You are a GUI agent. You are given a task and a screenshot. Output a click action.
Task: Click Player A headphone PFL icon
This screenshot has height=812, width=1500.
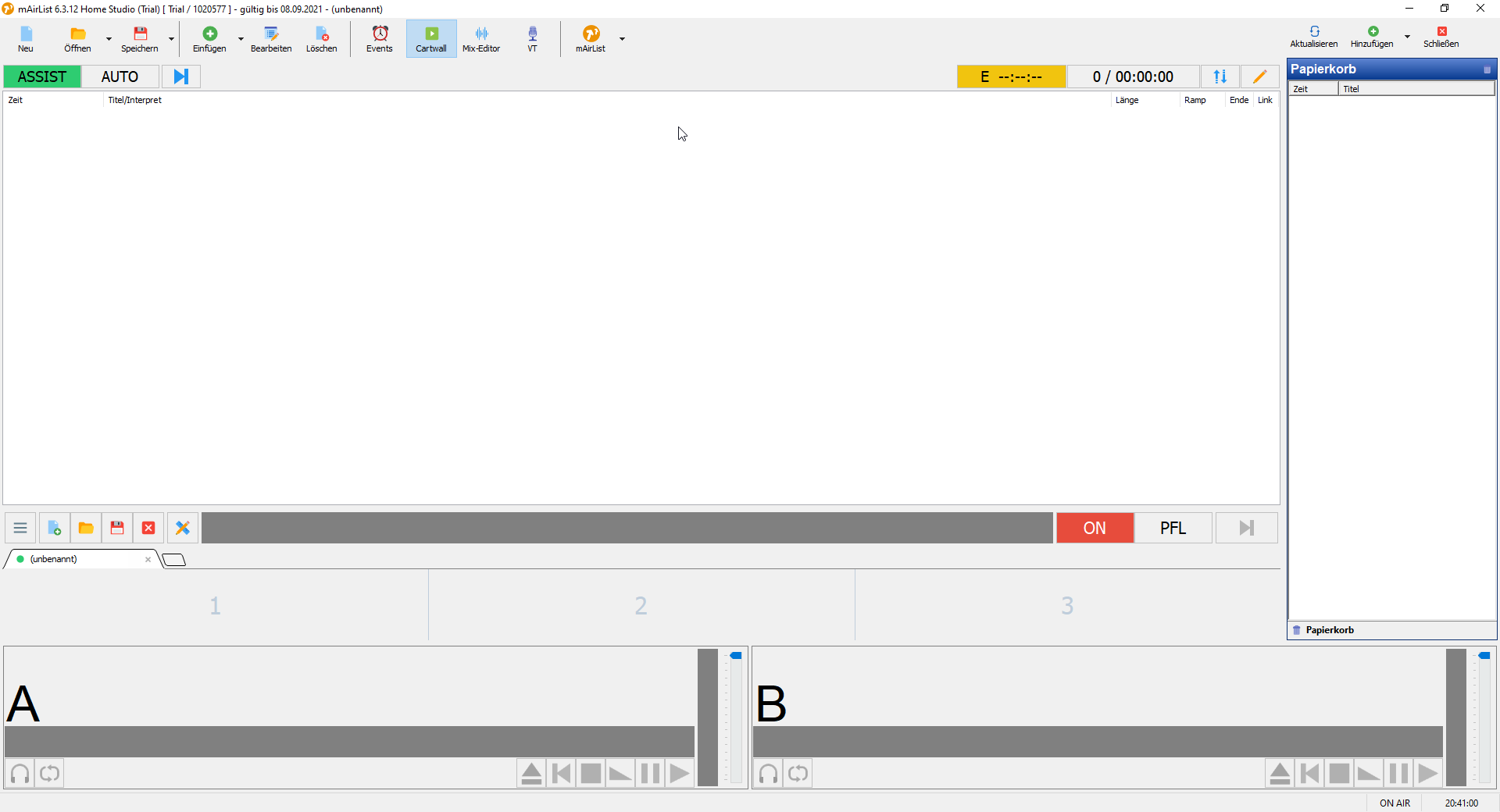[x=20, y=774]
